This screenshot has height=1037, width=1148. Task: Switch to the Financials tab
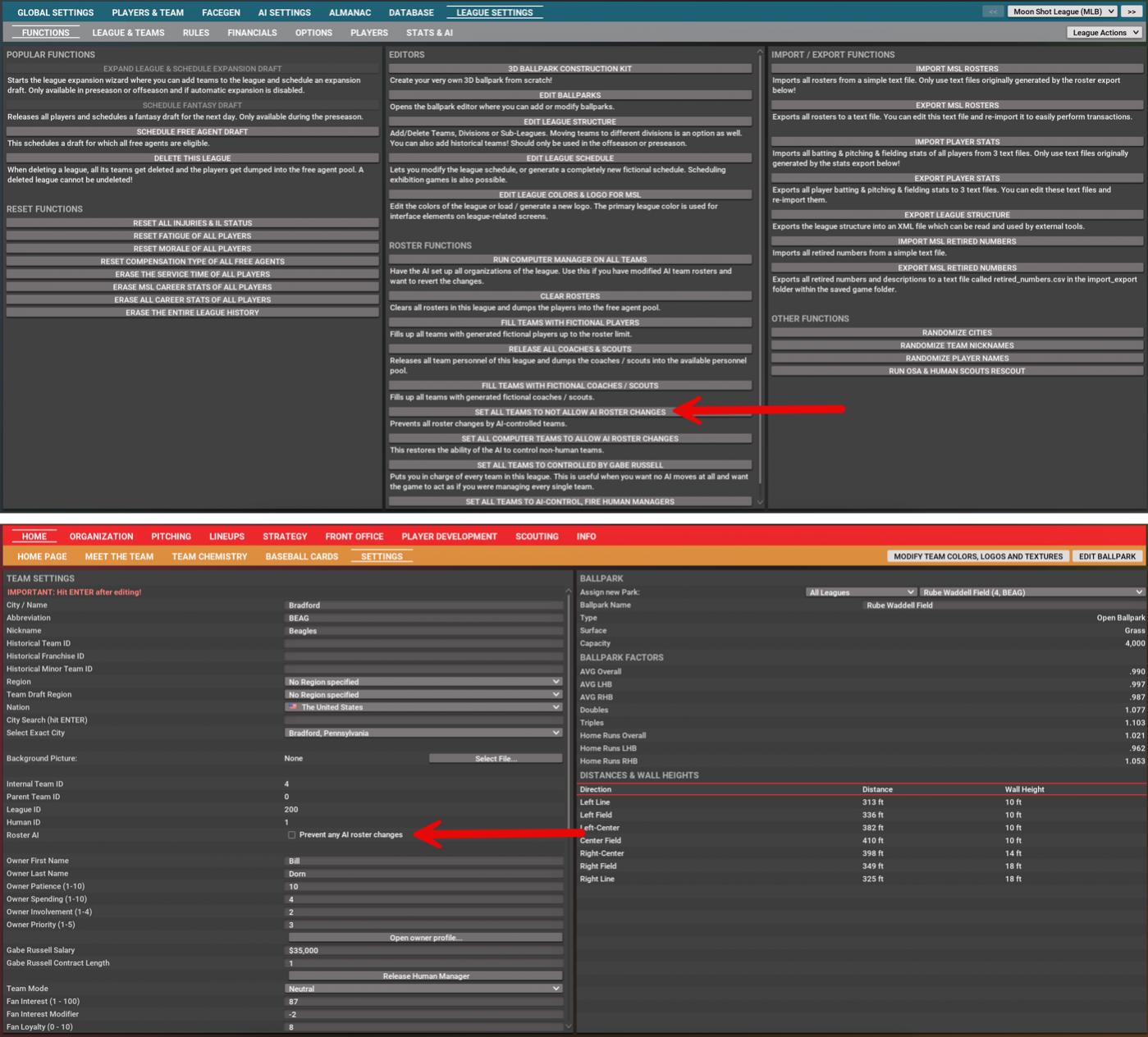click(252, 33)
